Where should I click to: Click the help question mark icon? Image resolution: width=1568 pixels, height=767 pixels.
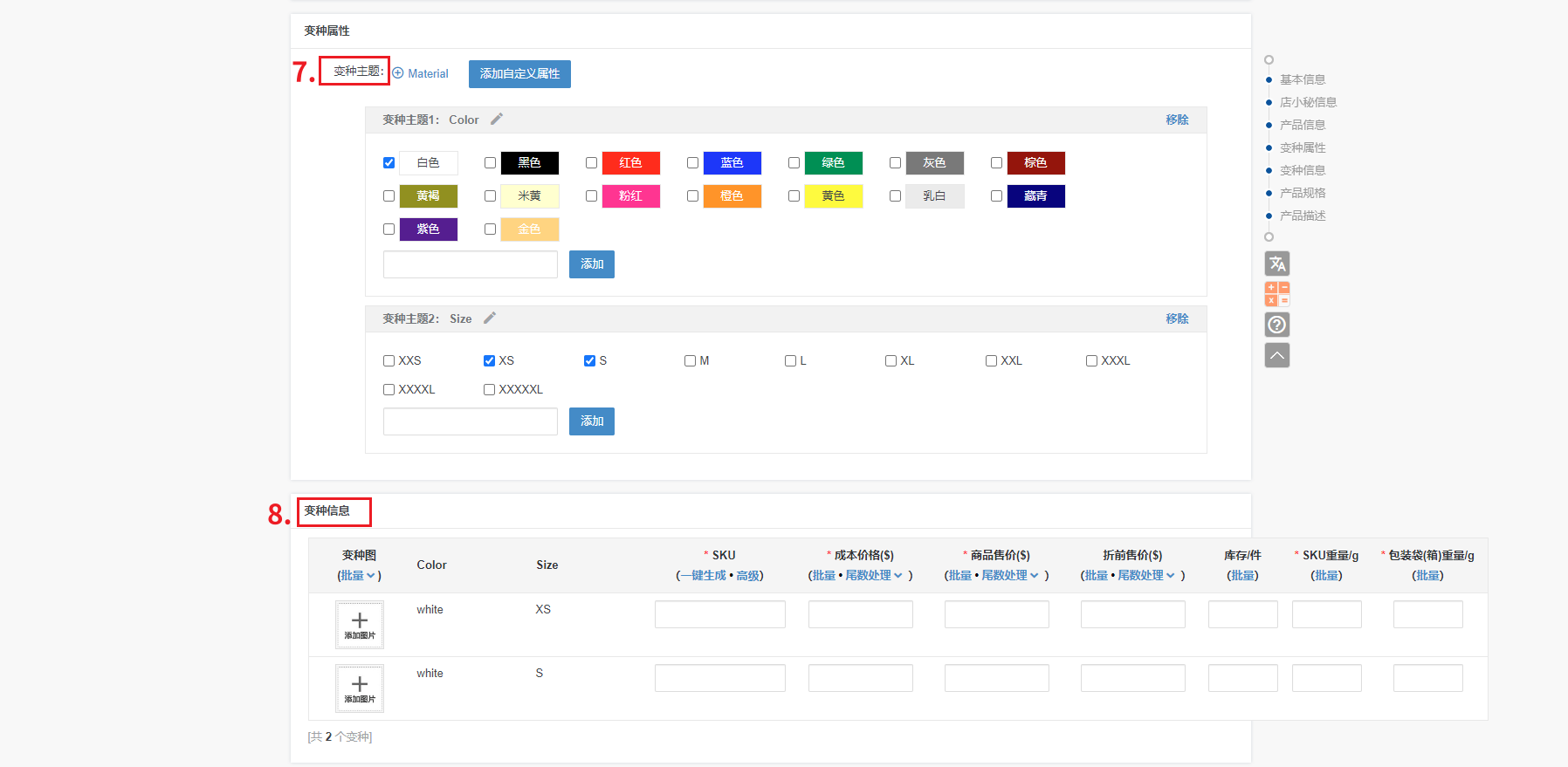1276,325
